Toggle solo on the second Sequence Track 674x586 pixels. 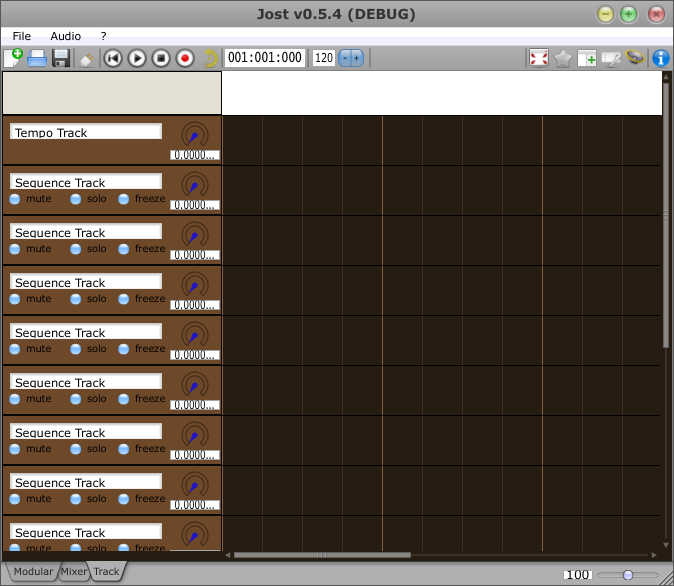(75, 249)
